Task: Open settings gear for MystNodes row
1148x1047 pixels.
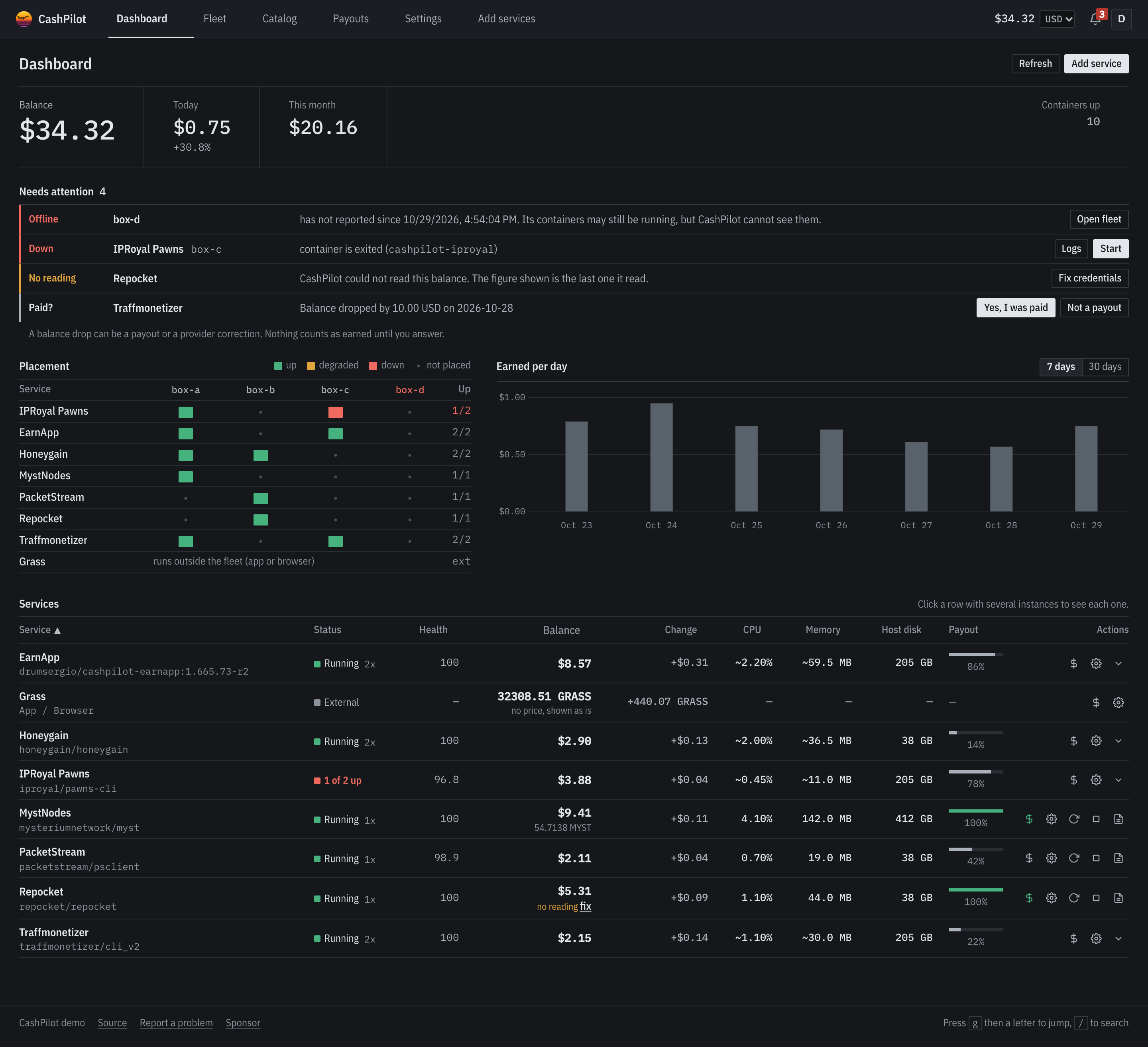Action: [x=1051, y=819]
